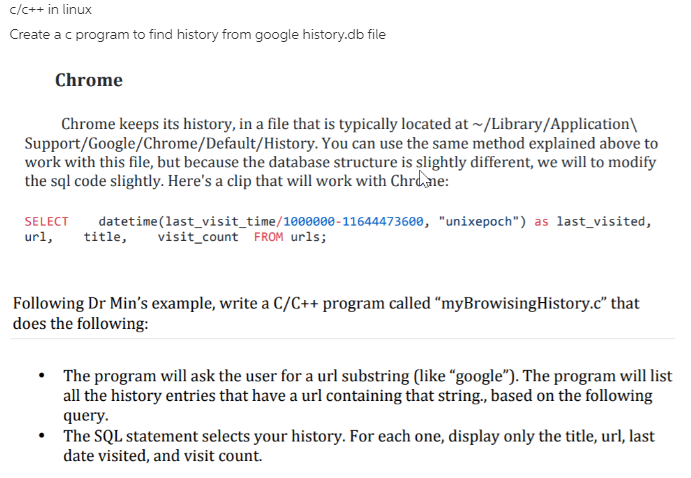Viewport: 691px width, 478px height.
Task: Click the SELECT keyword in the SQL code
Action: pyautogui.click(x=46, y=221)
